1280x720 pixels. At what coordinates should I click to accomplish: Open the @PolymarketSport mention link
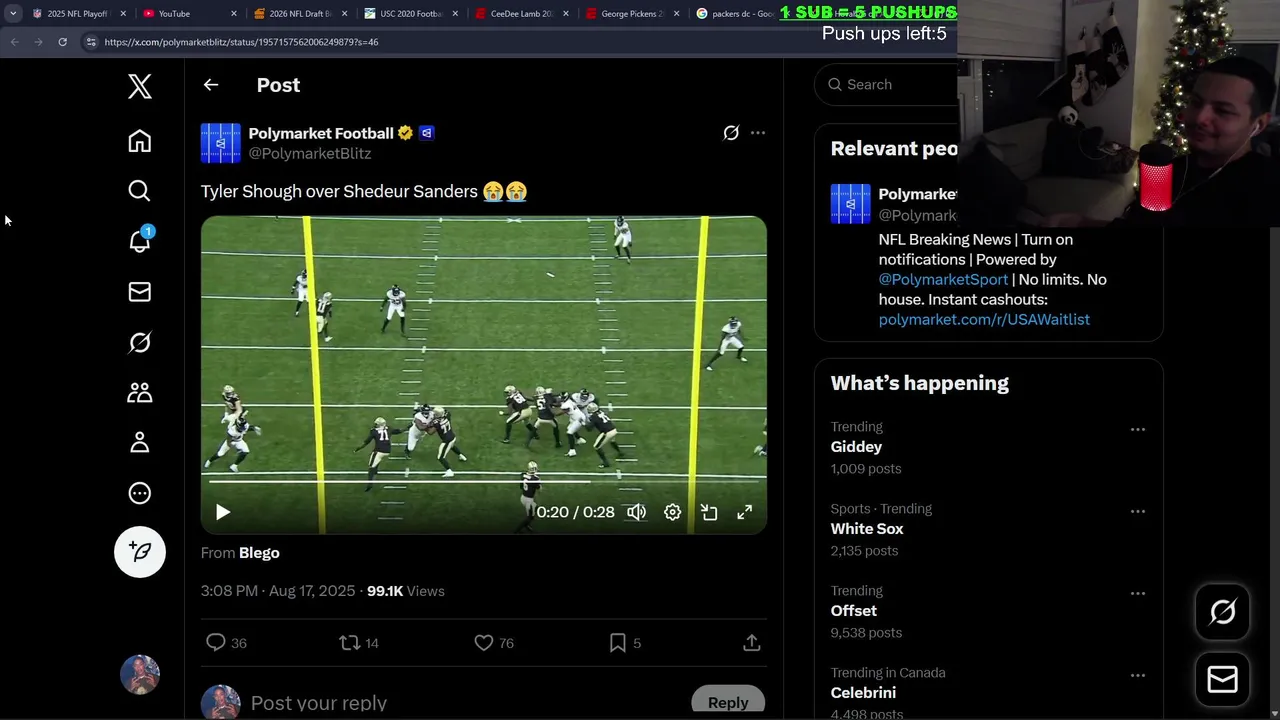point(943,279)
